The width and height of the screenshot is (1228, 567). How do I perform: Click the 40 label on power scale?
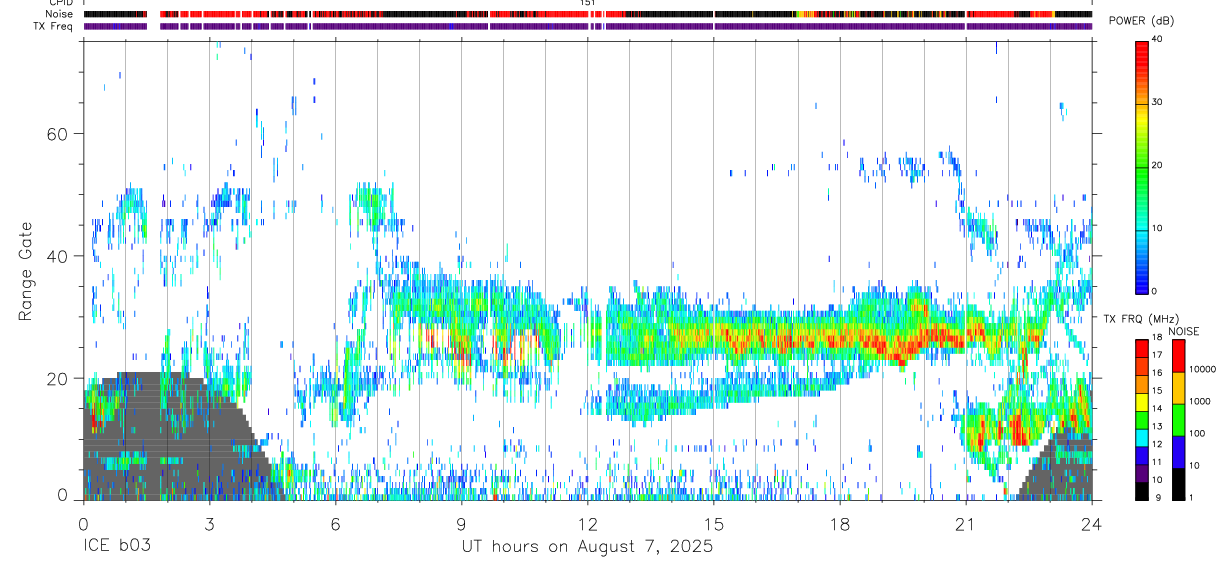(x=1158, y=40)
